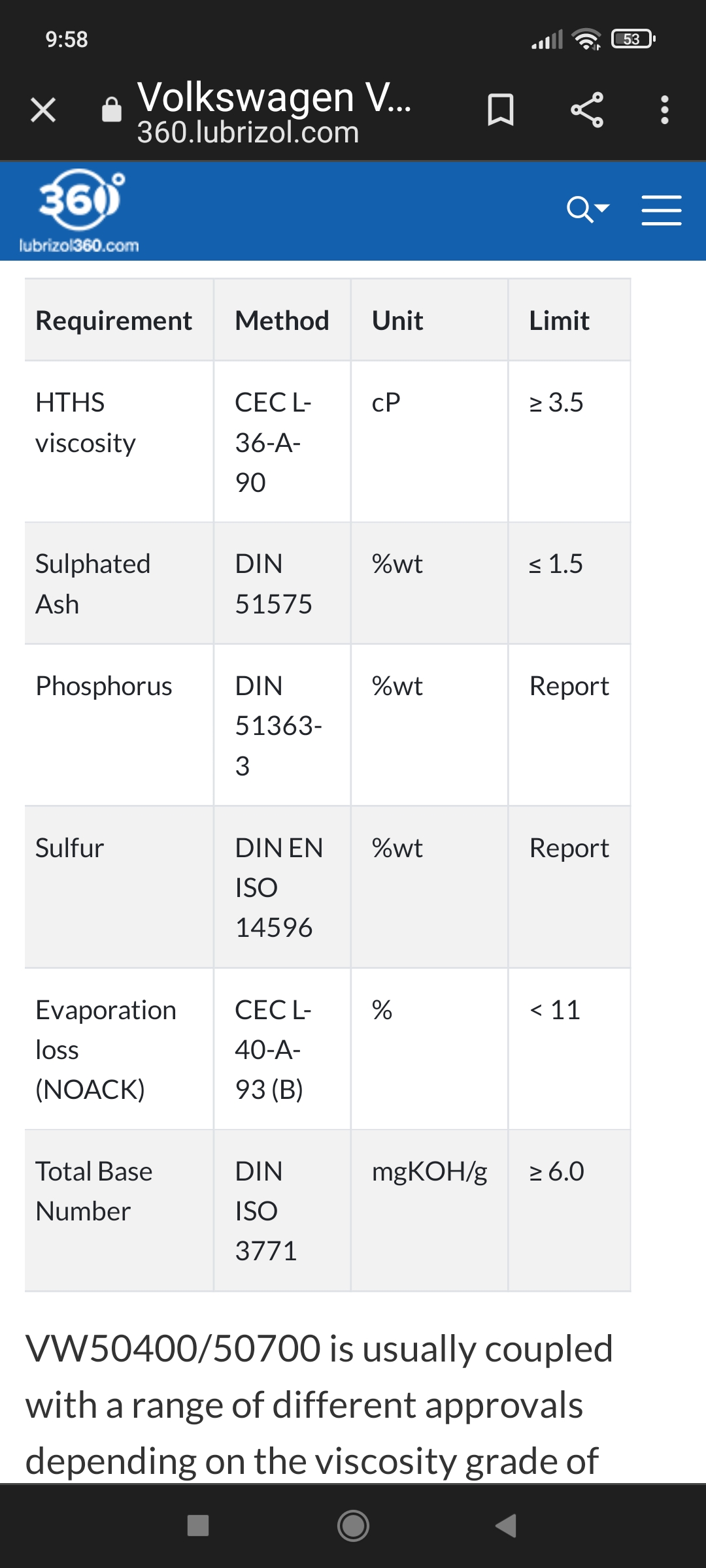Bookmark this Lubrizol page
The height and width of the screenshot is (1568, 706).
(501, 110)
